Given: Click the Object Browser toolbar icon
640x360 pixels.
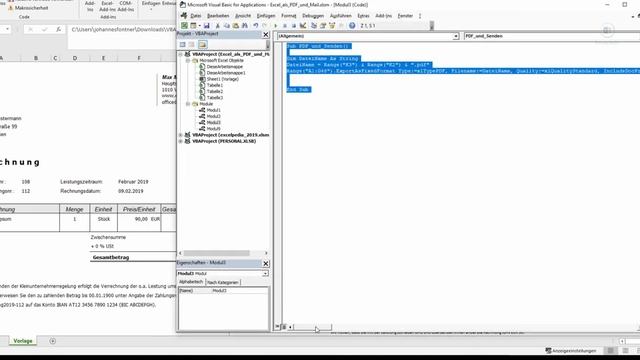Looking at the screenshot, I should tap(332, 26).
